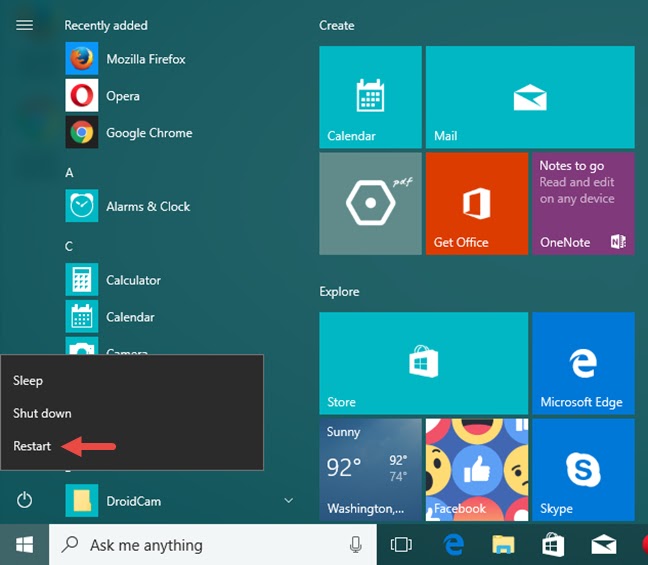Viewport: 648px width, 565px height.
Task: Open Mail from the taskbar
Action: click(603, 545)
